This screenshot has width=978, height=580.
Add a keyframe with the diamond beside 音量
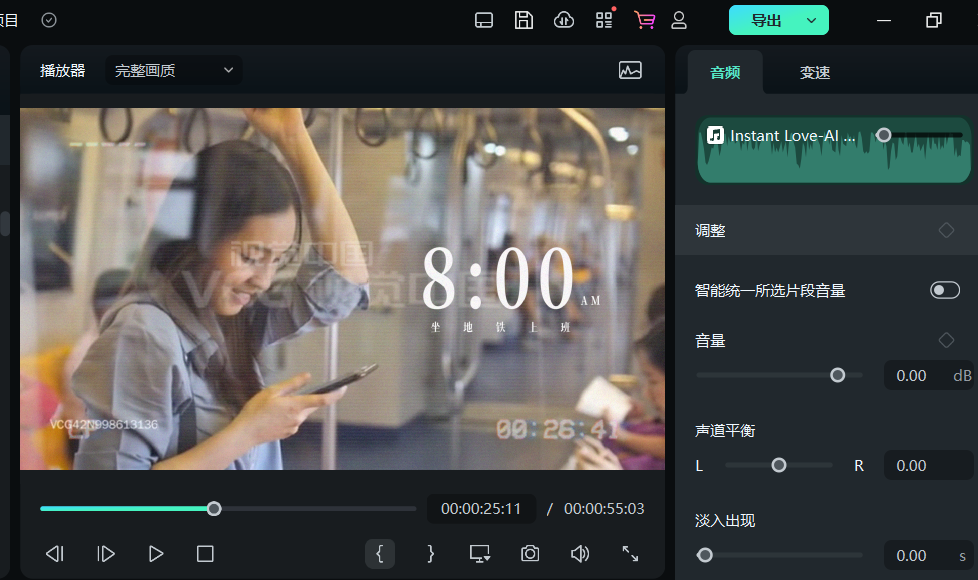tap(946, 340)
